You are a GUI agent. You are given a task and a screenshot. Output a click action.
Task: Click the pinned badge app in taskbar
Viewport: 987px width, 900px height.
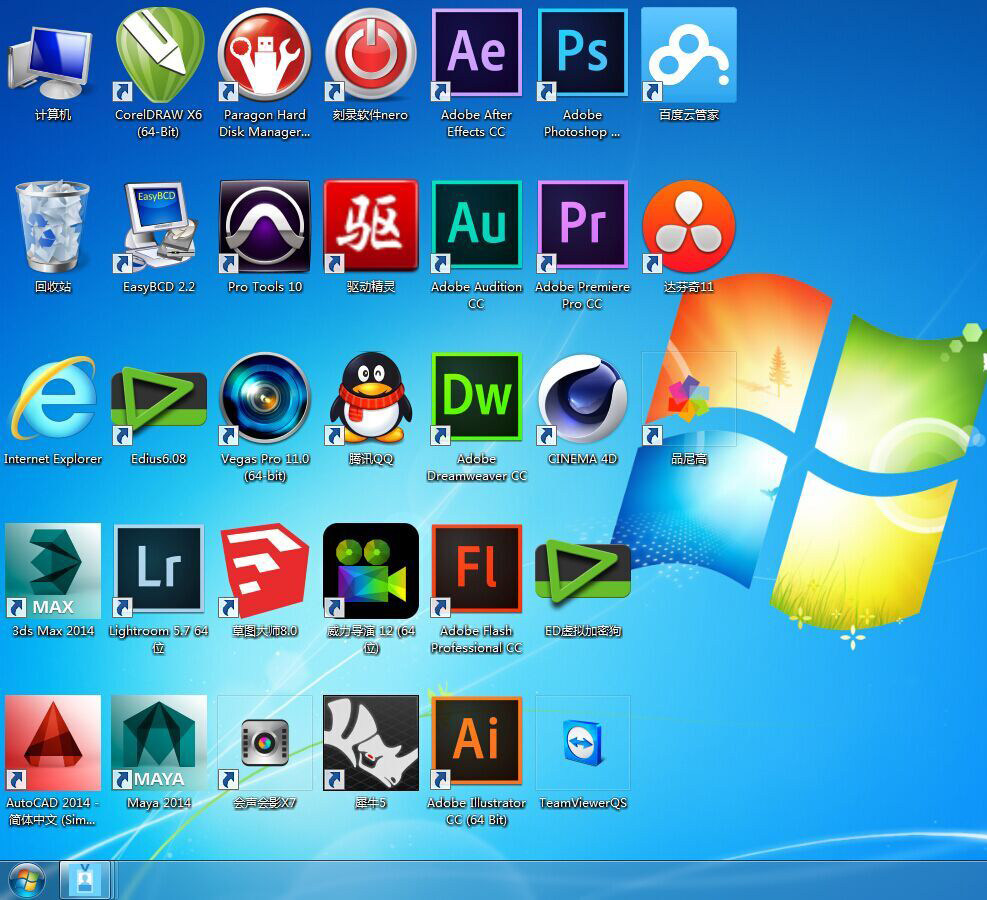(x=85, y=880)
